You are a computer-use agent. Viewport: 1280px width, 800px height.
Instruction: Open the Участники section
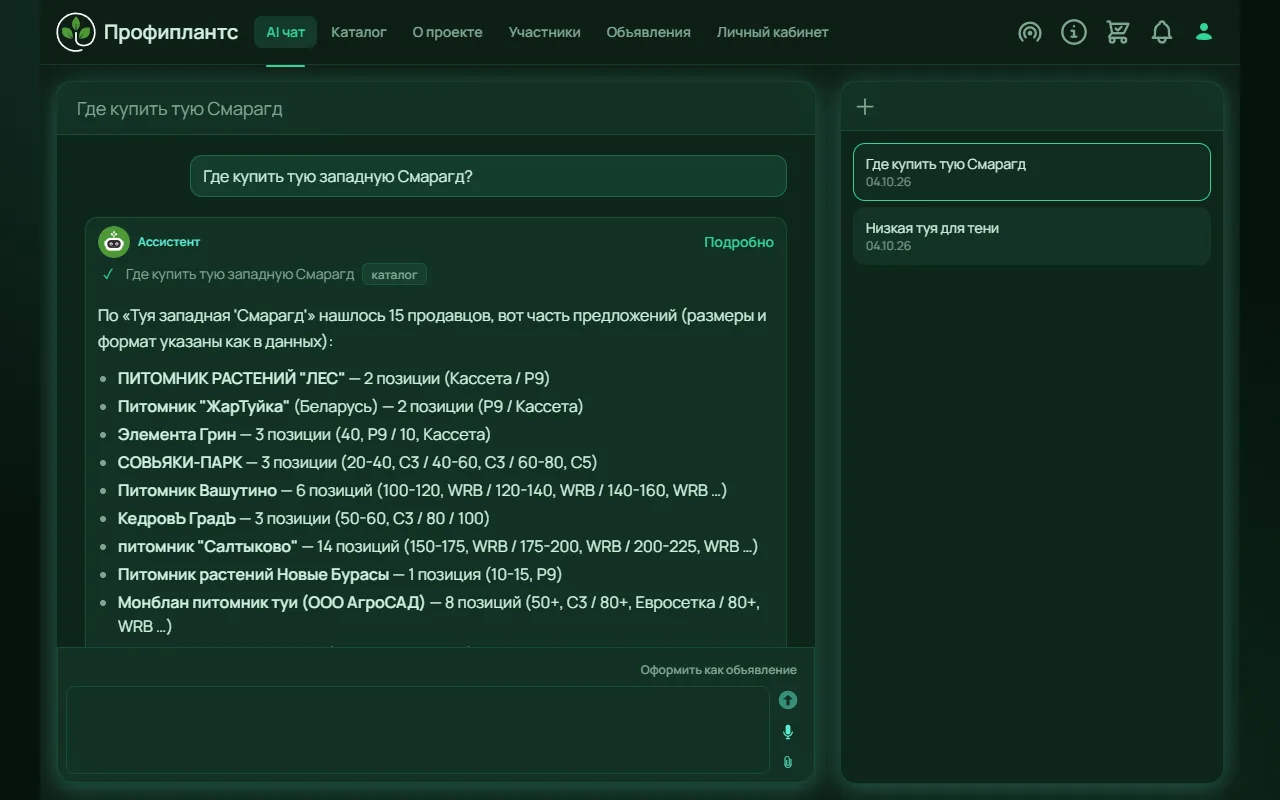pos(544,32)
